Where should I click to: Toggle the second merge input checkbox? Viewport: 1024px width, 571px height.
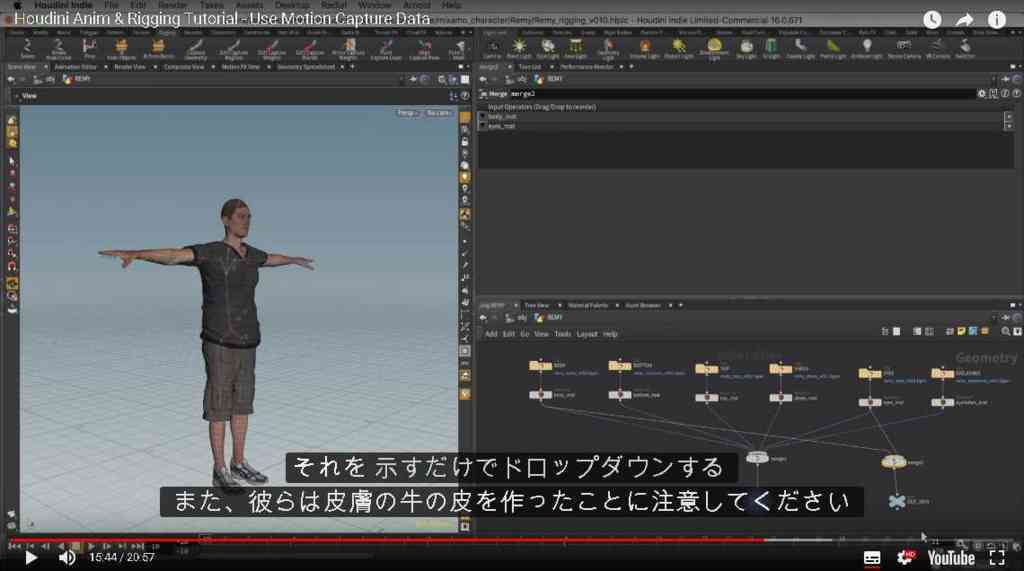tap(483, 125)
